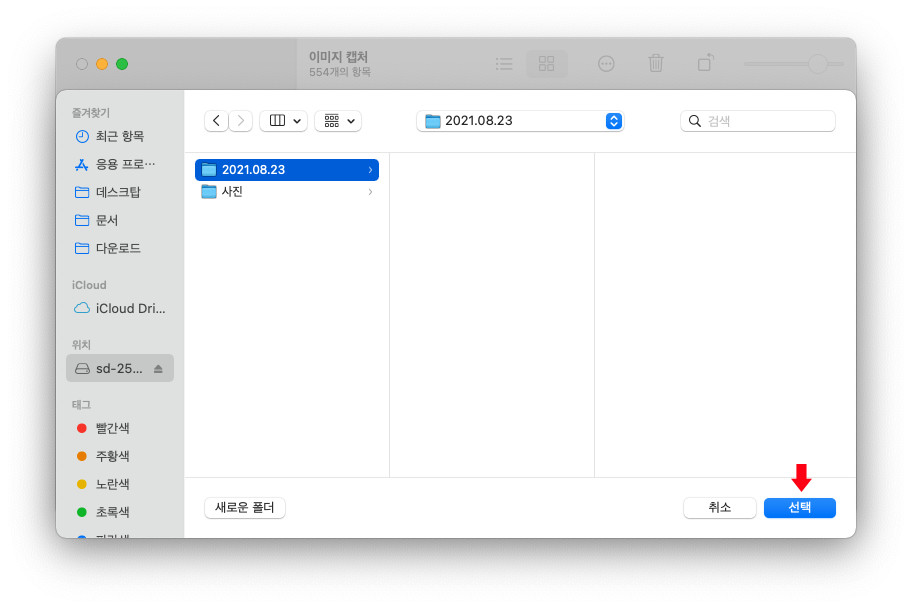This screenshot has height=612, width=912.
Task: Open the item grouping dropdown
Action: point(338,121)
